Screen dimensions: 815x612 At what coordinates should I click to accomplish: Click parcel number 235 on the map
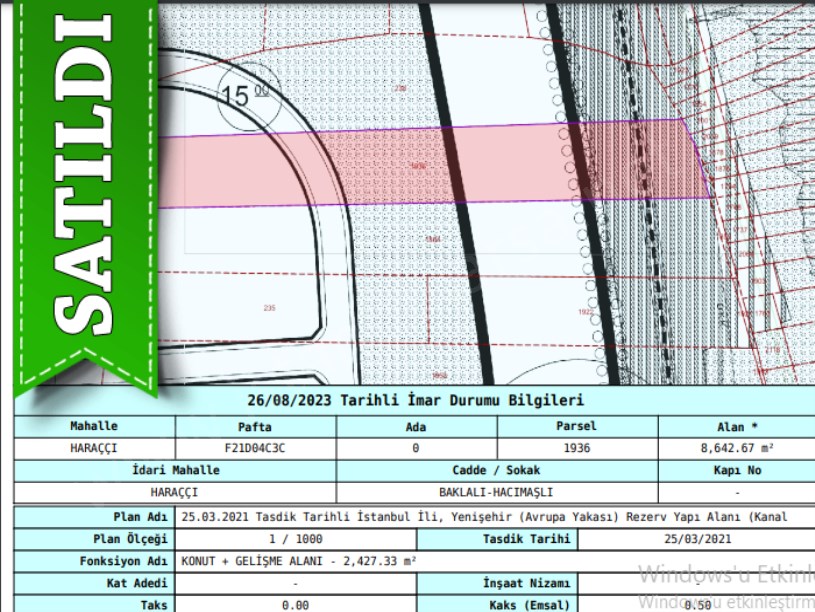(x=267, y=307)
